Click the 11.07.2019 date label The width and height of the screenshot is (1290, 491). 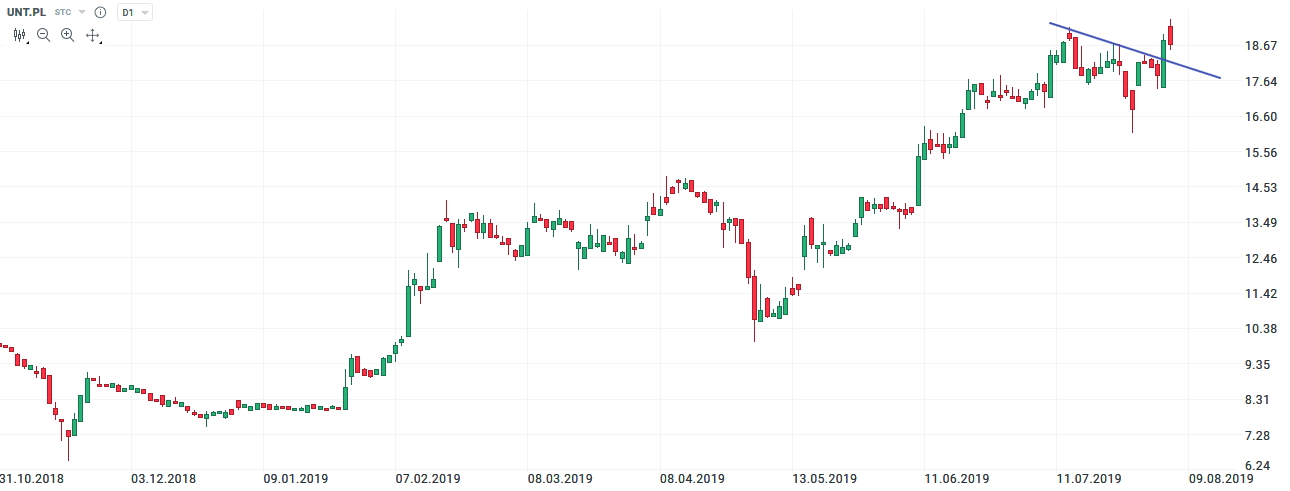tap(1088, 479)
